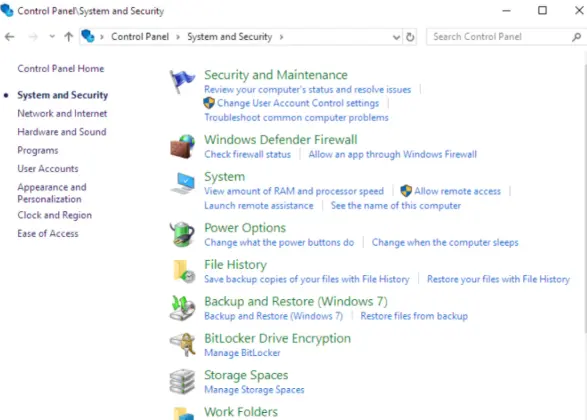Open the Storage Spaces stacked drives icon
This screenshot has width=587, height=420.
click(182, 382)
